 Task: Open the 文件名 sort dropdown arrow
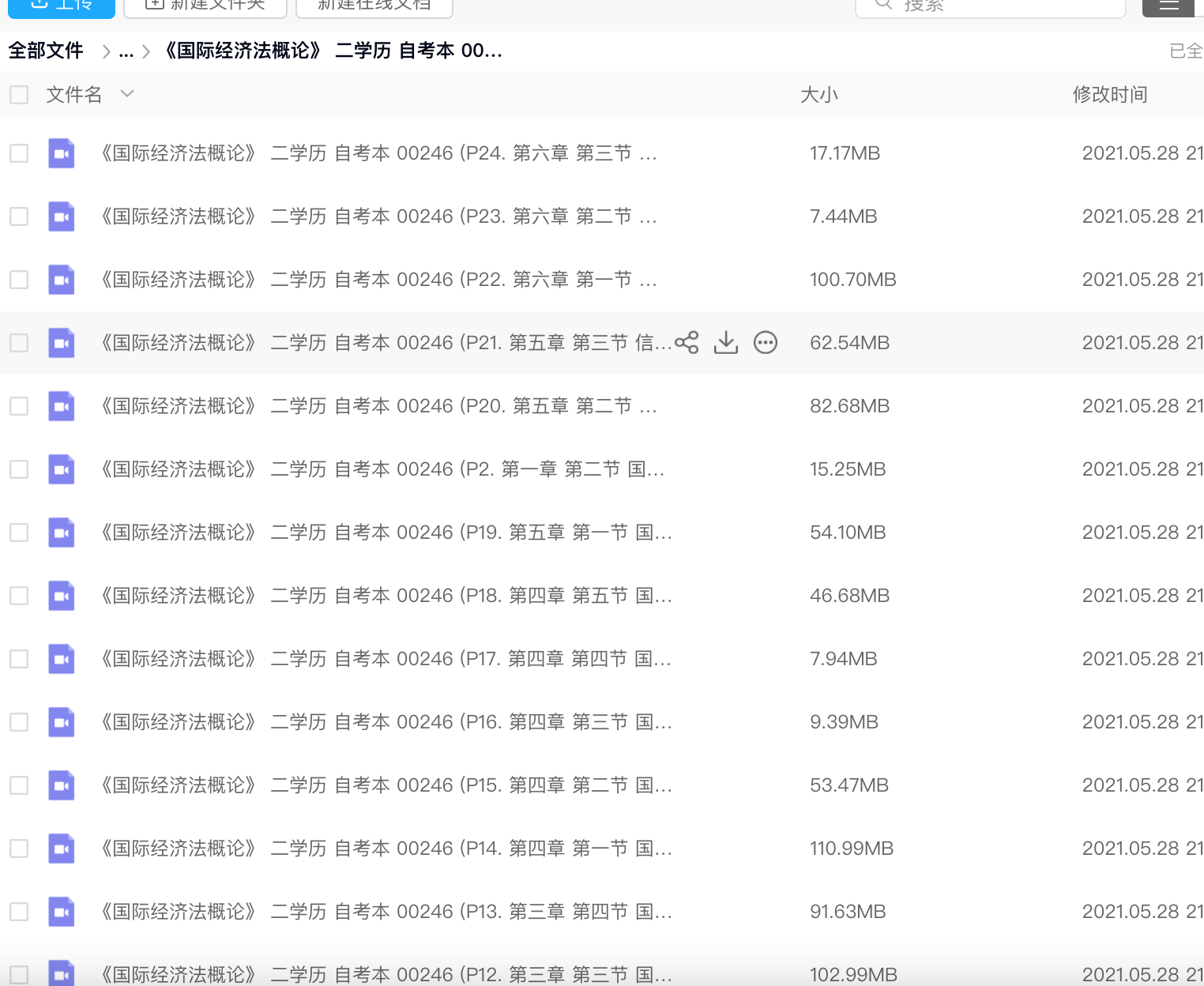[127, 94]
